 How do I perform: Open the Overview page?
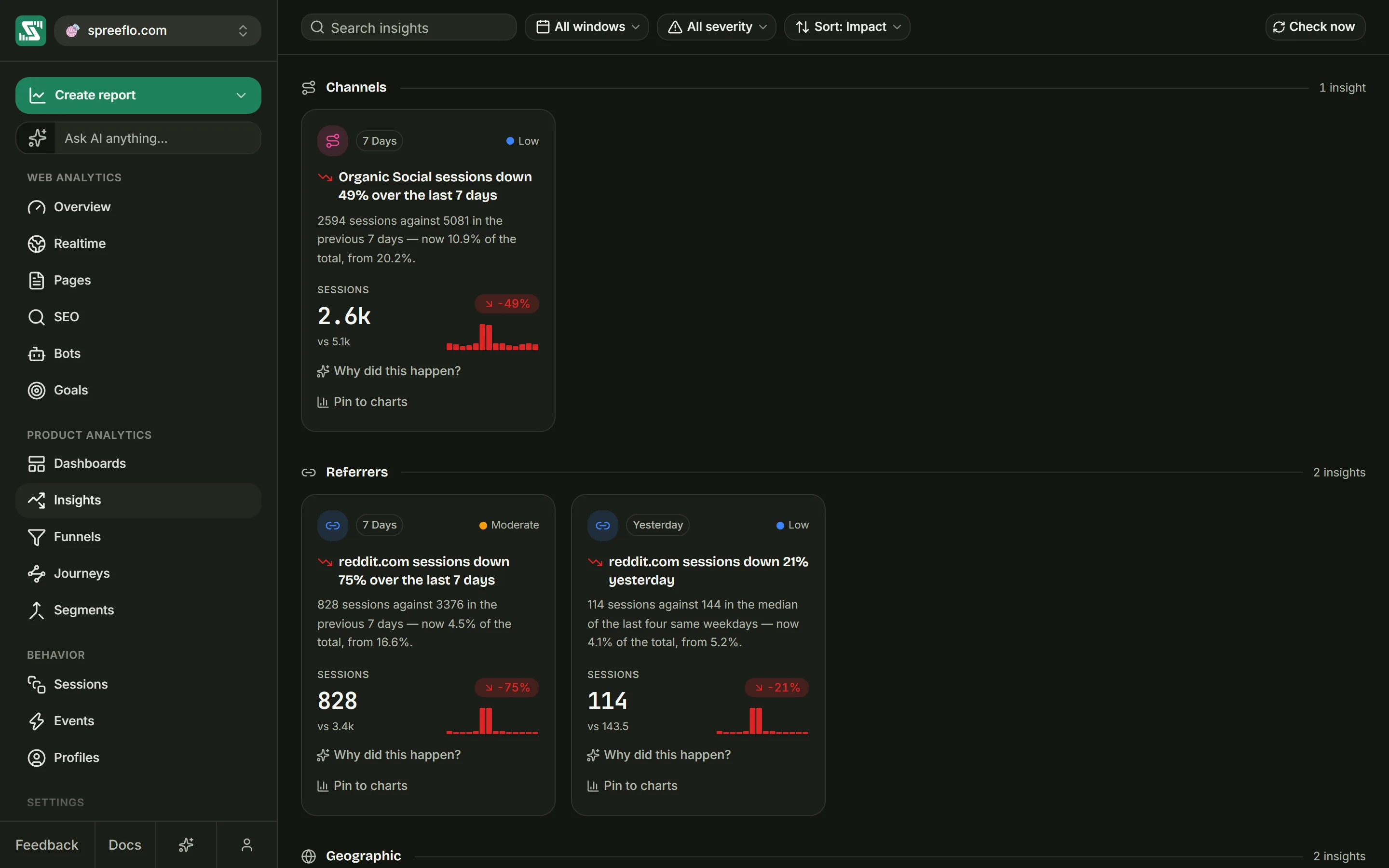coord(138,207)
